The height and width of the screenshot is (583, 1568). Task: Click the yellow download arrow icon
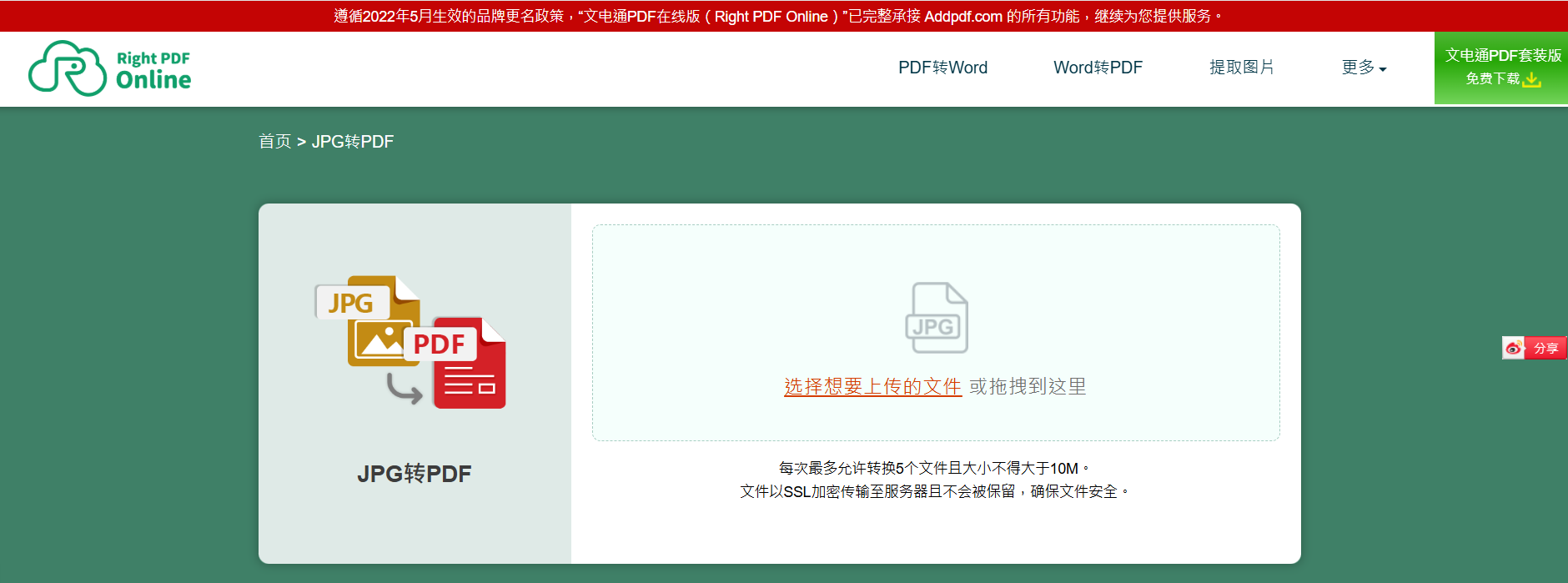pyautogui.click(x=1532, y=79)
